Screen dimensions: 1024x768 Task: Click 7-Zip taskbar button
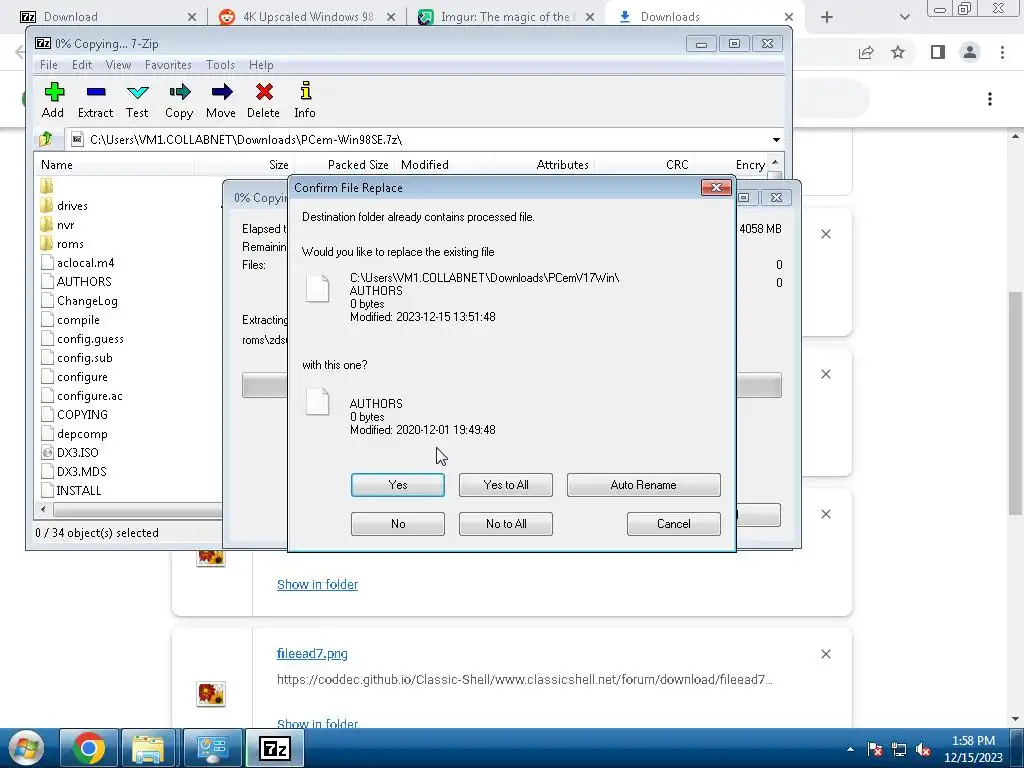[275, 748]
